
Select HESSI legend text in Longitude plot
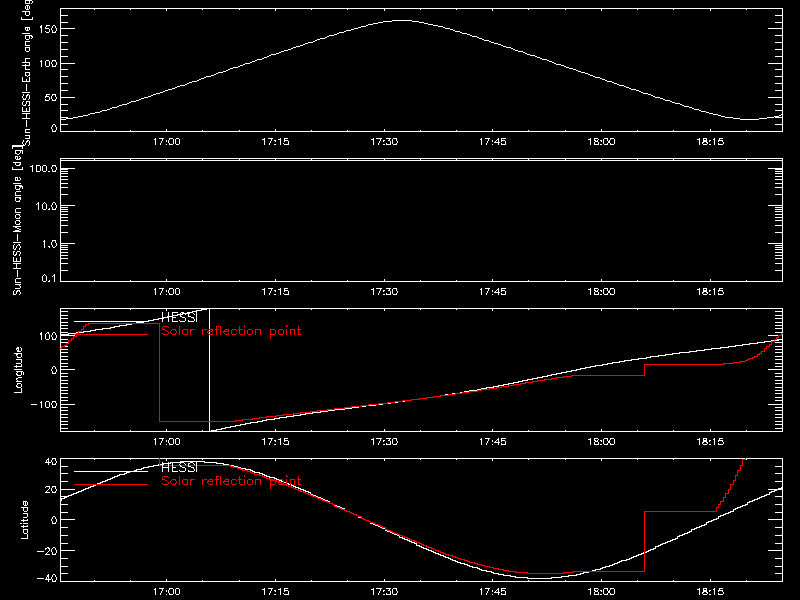179,317
